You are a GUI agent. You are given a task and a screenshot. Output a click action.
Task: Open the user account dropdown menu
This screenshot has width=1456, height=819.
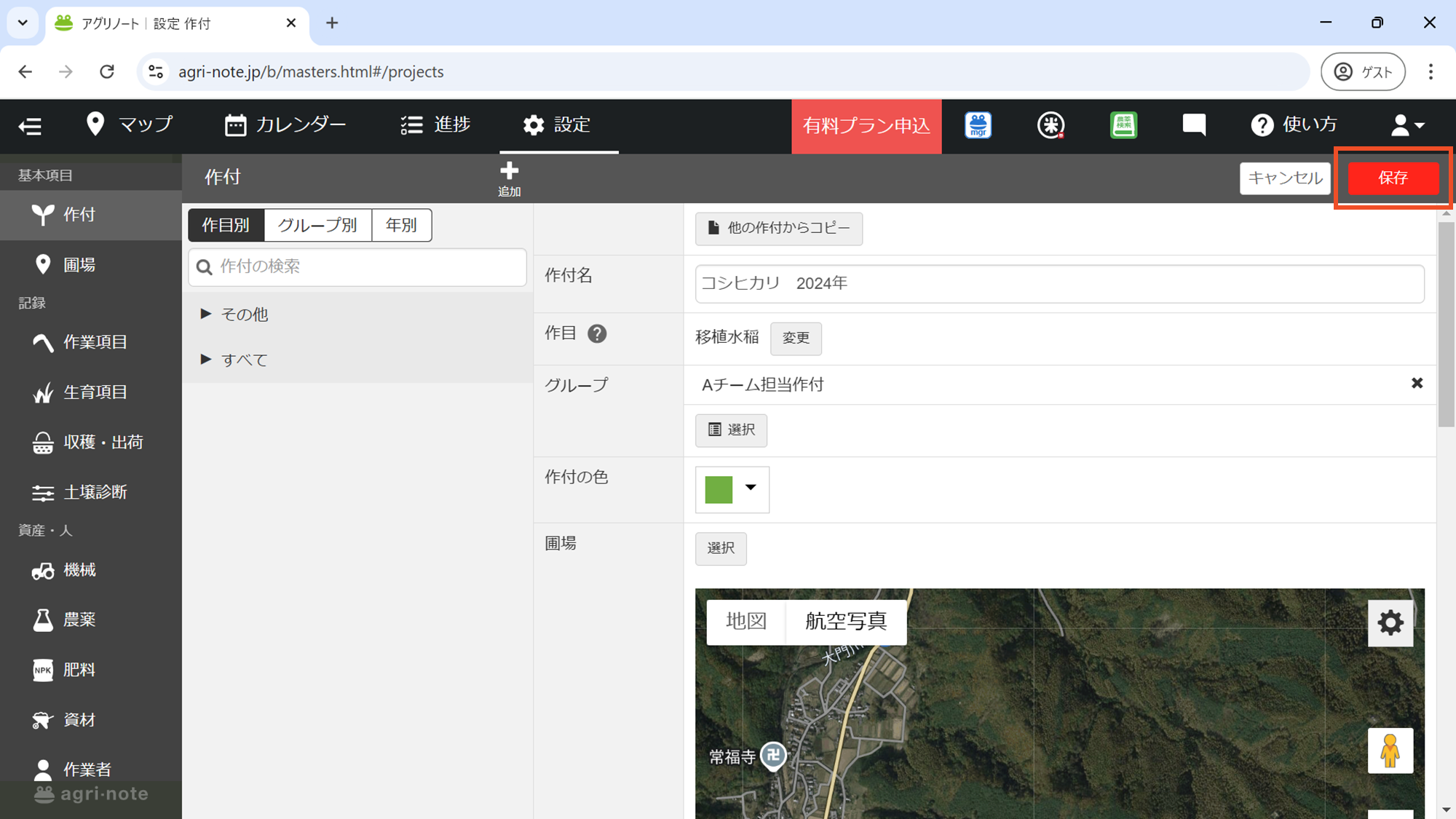click(1406, 125)
